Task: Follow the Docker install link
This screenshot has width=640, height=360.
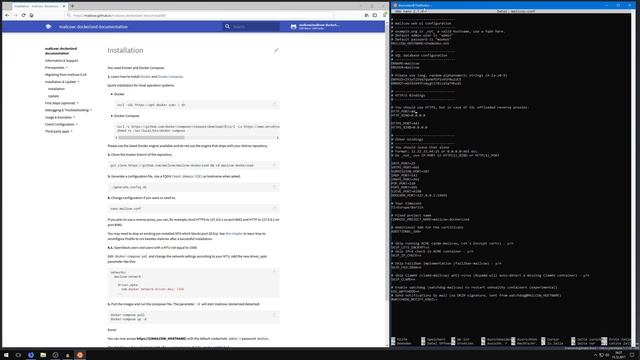Action: point(145,77)
